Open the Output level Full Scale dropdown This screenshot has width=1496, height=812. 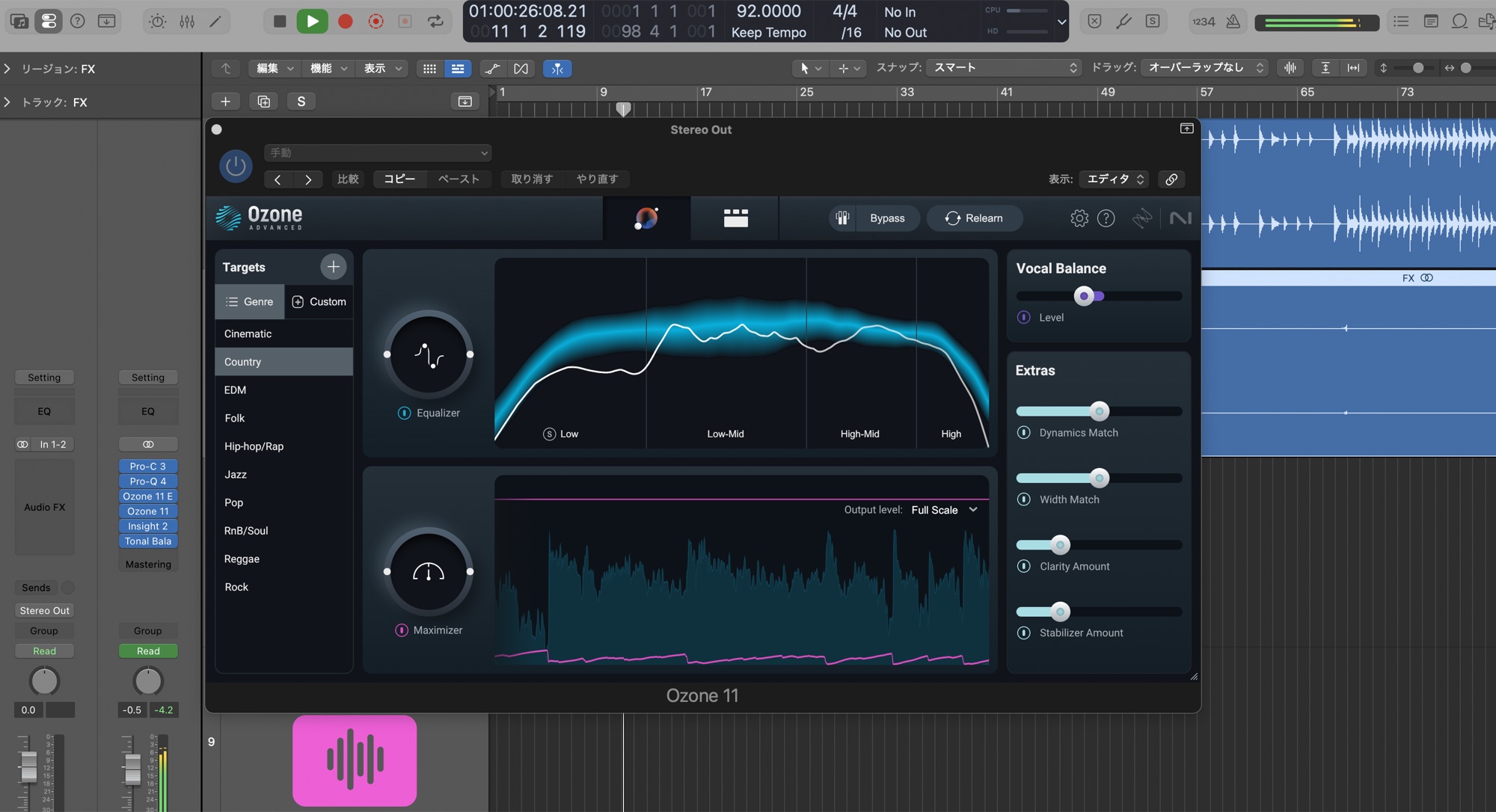tap(945, 510)
